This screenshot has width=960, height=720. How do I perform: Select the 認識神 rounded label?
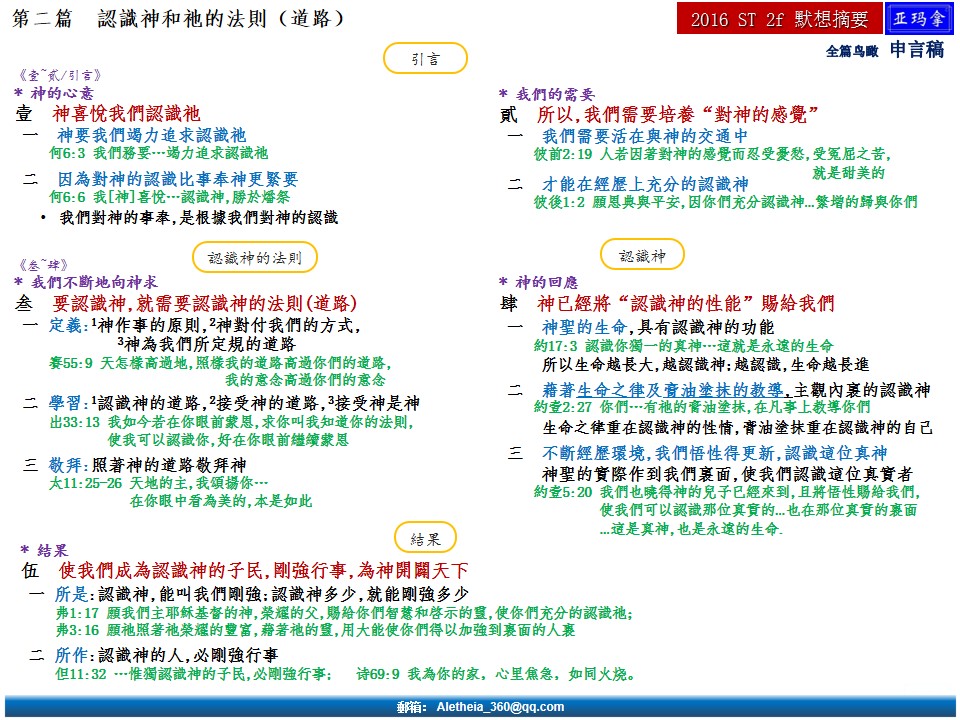pos(642,256)
